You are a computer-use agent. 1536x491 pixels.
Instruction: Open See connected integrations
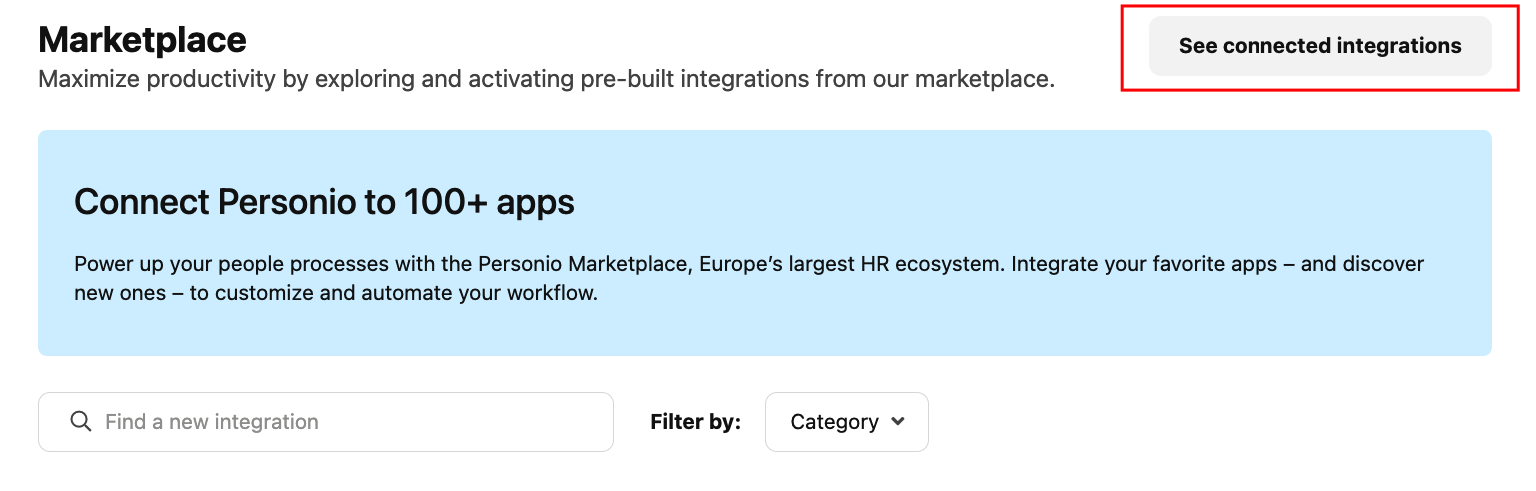[1320, 46]
